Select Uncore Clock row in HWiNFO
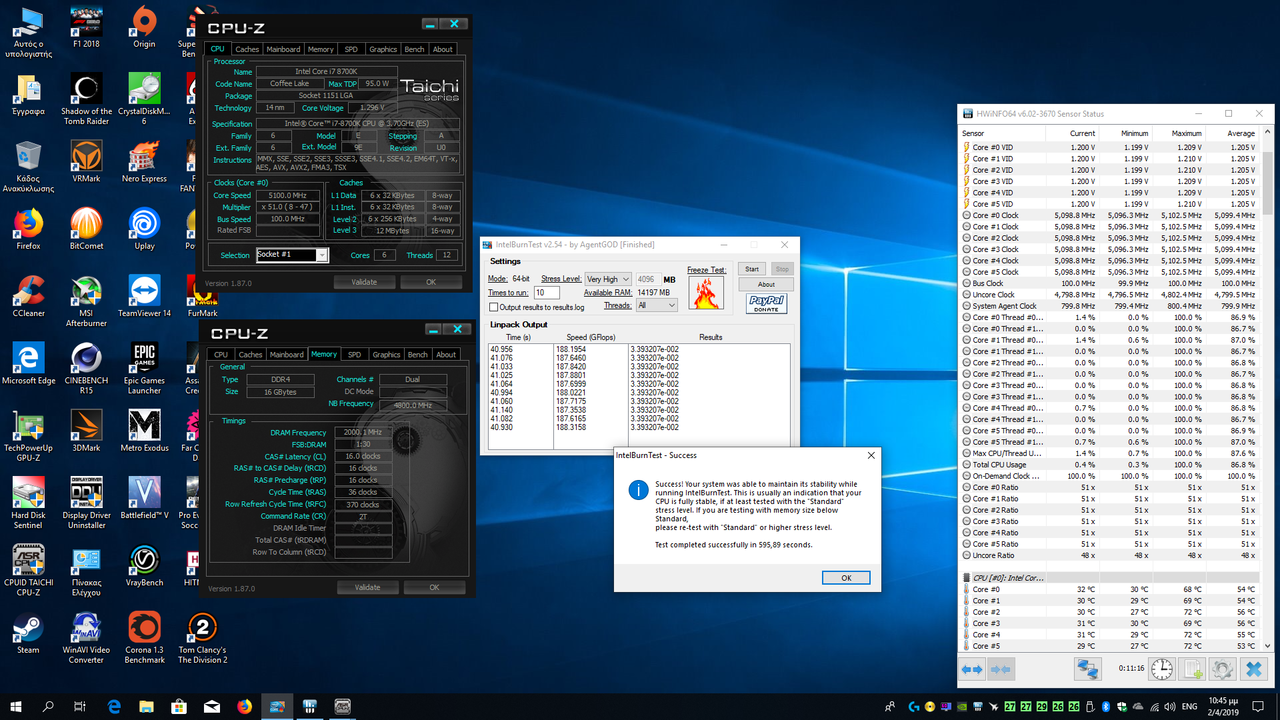1280x720 pixels. (1109, 294)
